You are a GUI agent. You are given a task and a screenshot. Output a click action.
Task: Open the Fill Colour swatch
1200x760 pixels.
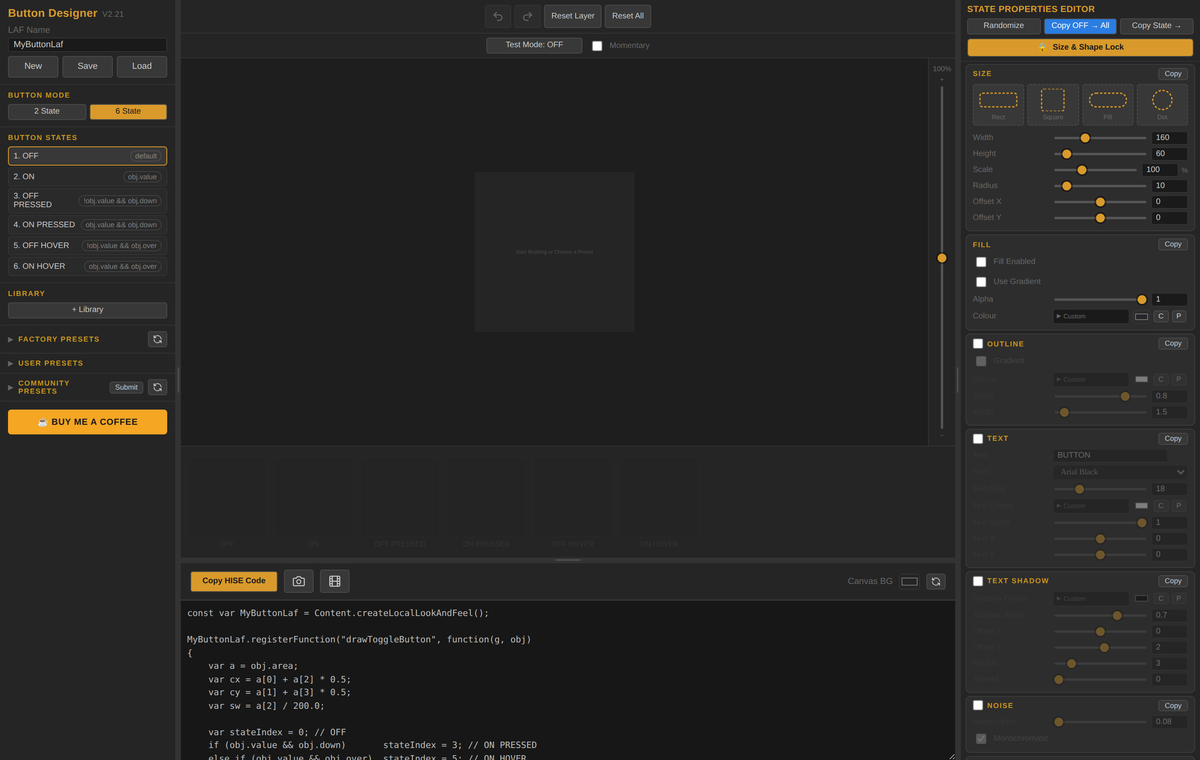click(x=1141, y=316)
